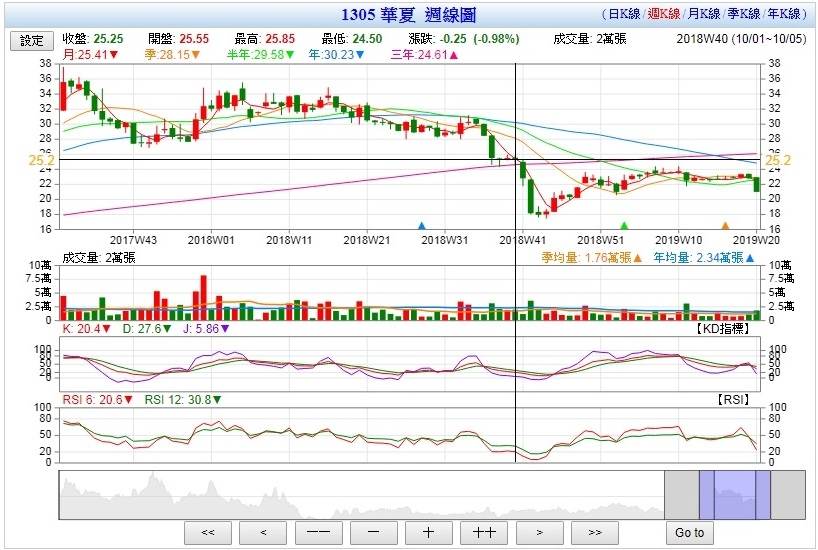
Task: Switch to 季K線 quarterly chart
Action: click(x=743, y=14)
